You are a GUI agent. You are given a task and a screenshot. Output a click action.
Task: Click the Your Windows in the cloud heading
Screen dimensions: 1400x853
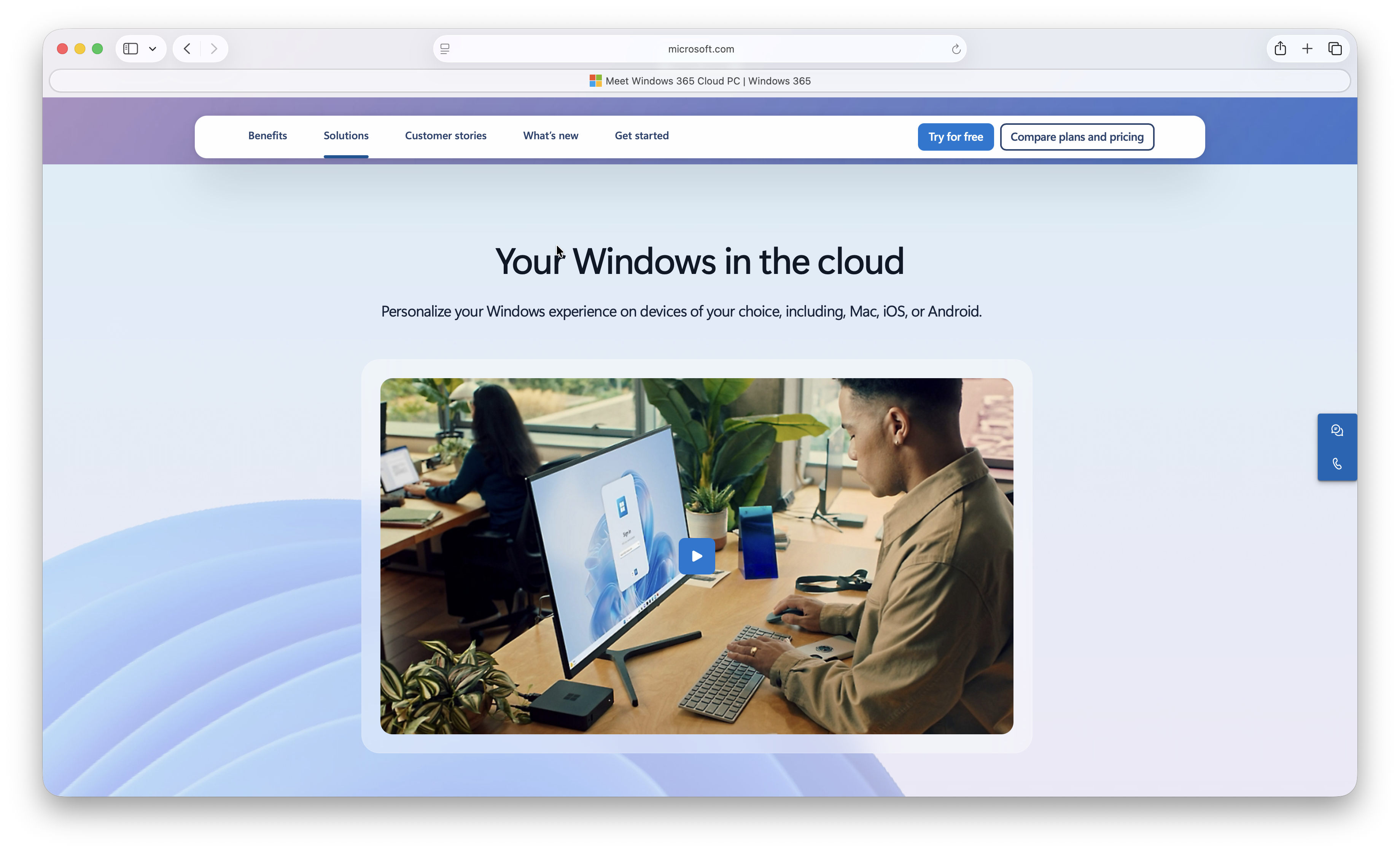point(700,261)
